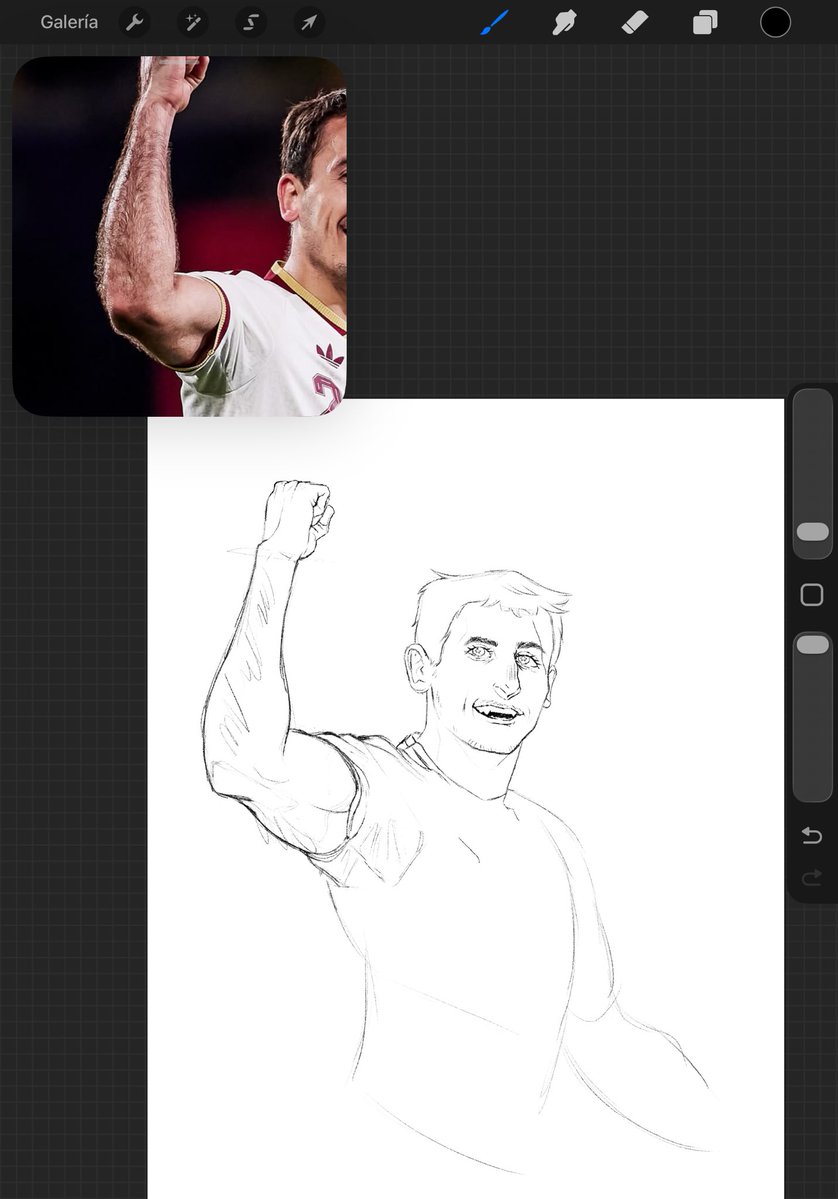Select the Eraser tool
The height and width of the screenshot is (1199, 838).
pyautogui.click(x=635, y=23)
